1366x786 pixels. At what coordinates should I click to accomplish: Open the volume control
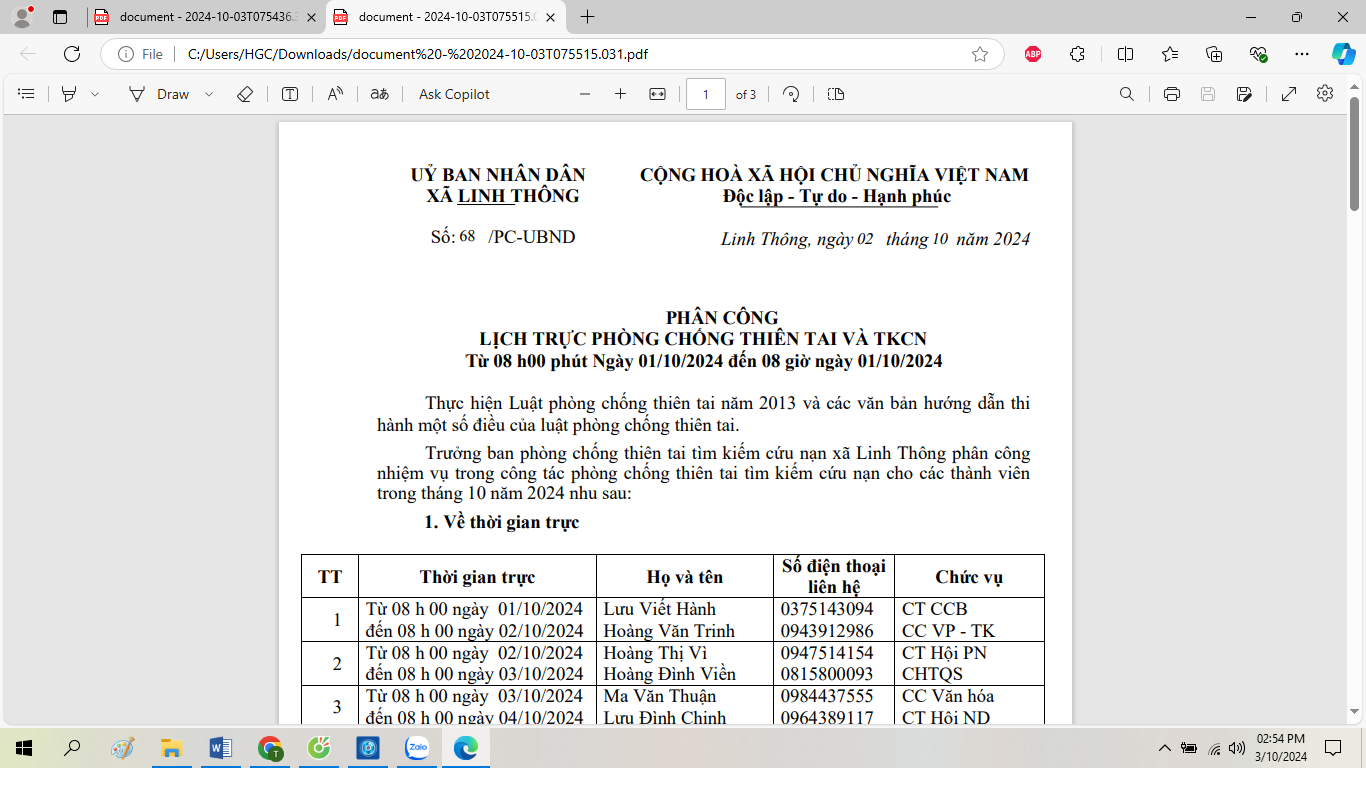point(1237,747)
